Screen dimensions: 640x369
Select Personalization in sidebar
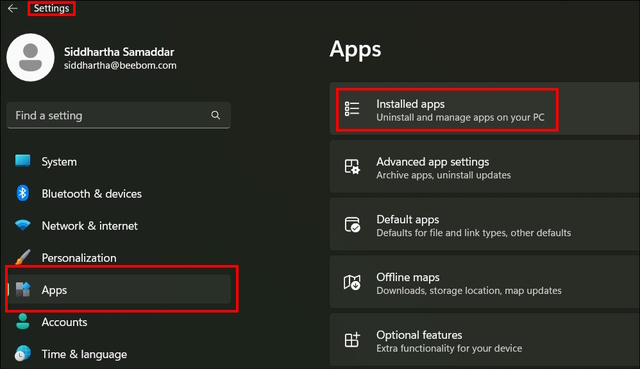pyautogui.click(x=119, y=258)
